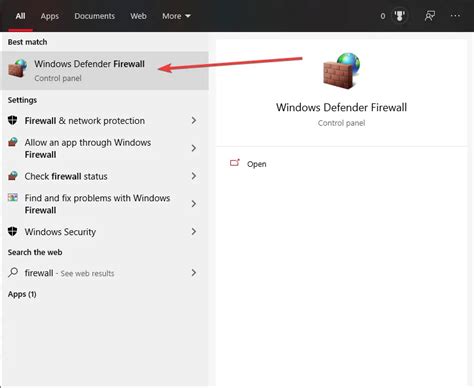Switch to the Documents tab

point(94,16)
